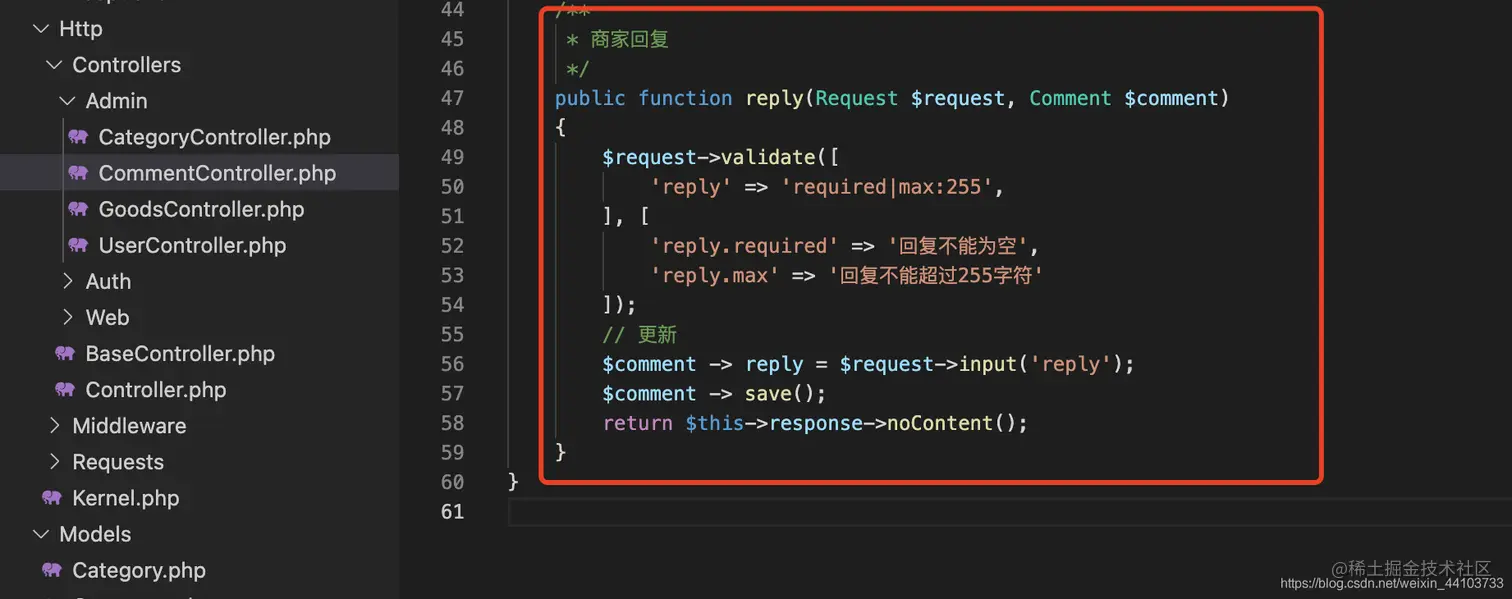The image size is (1512, 599).
Task: Select the Controllers folder label
Action: pyautogui.click(x=127, y=65)
